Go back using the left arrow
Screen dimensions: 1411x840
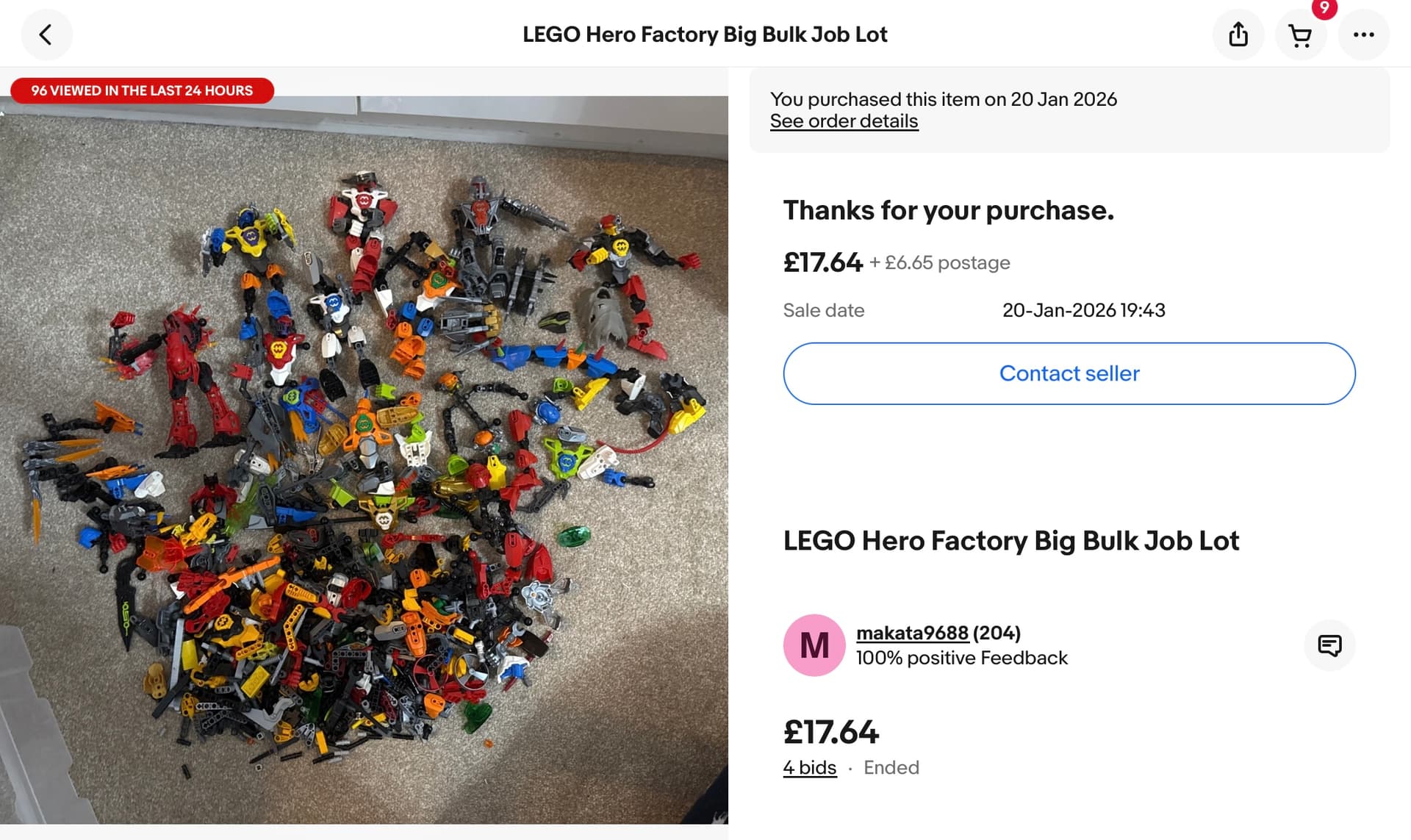[x=46, y=35]
